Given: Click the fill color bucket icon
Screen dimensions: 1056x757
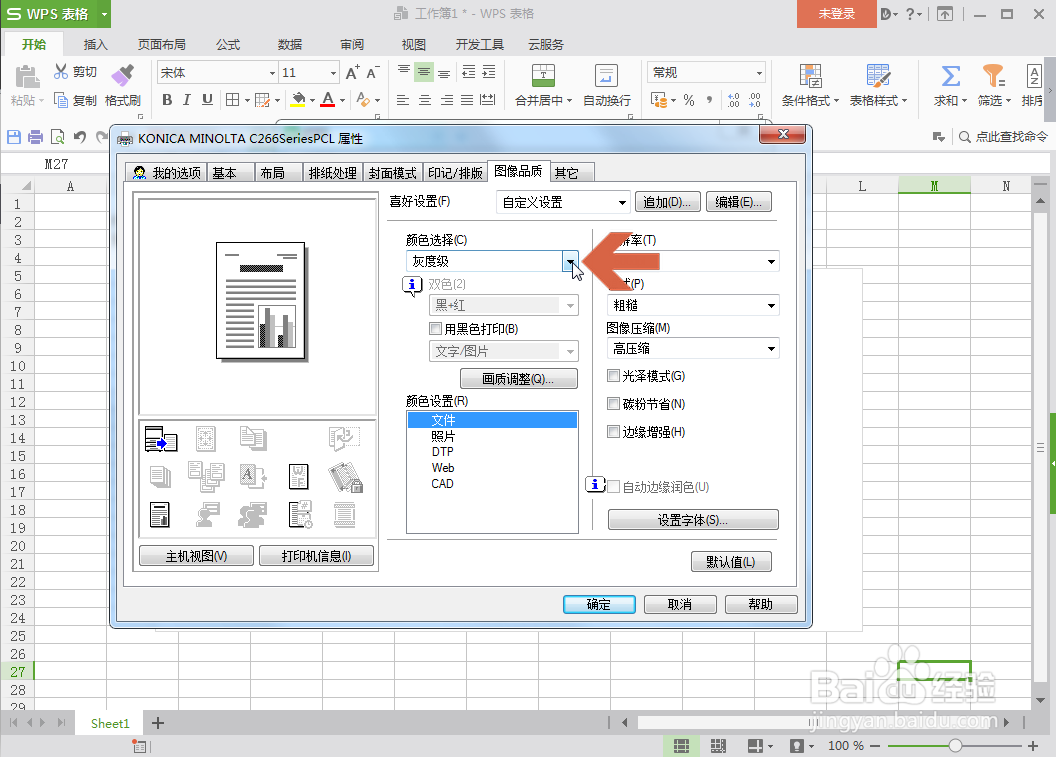Looking at the screenshot, I should (298, 100).
